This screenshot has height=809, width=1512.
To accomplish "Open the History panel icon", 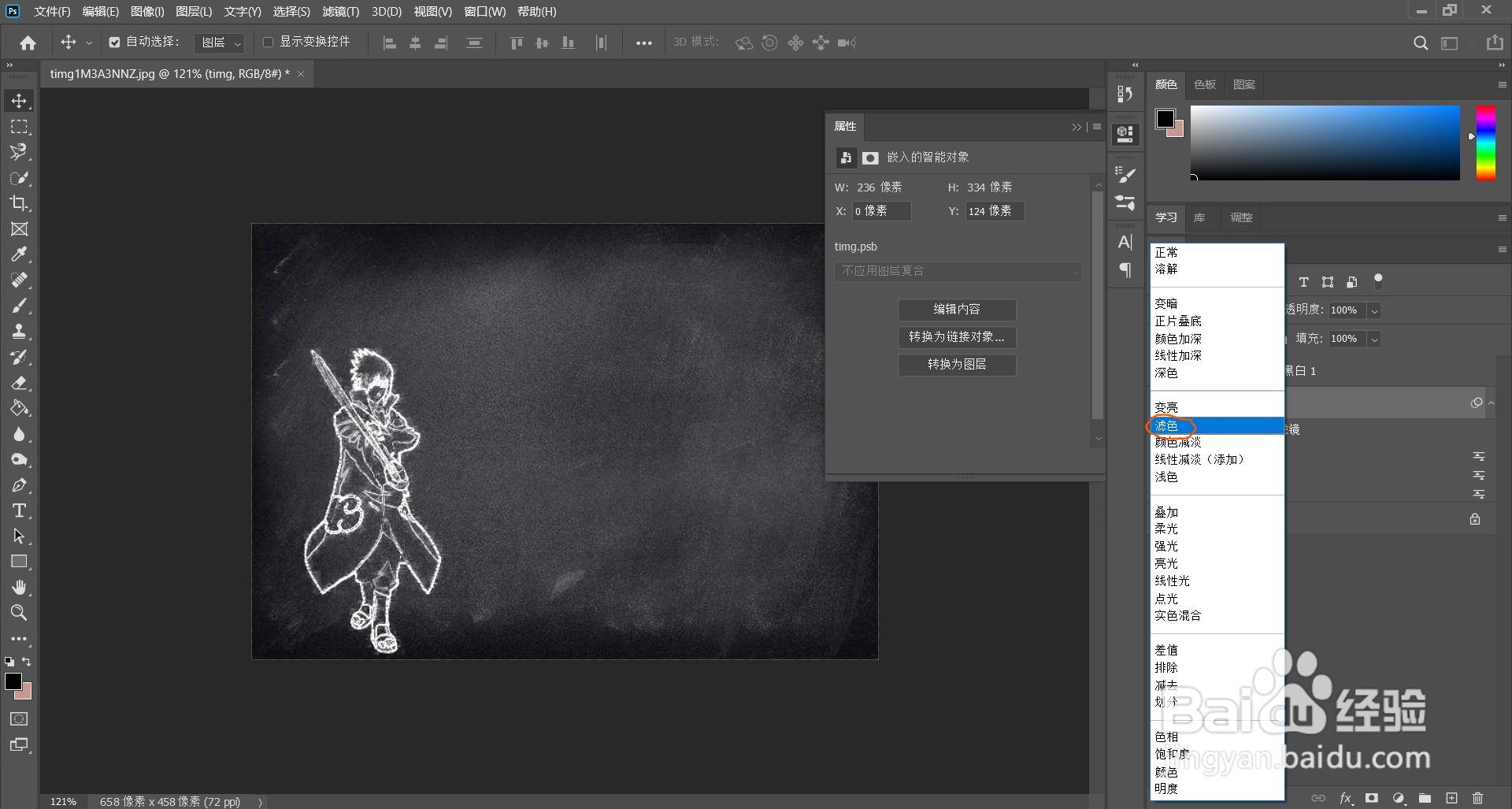I will 1125,95.
